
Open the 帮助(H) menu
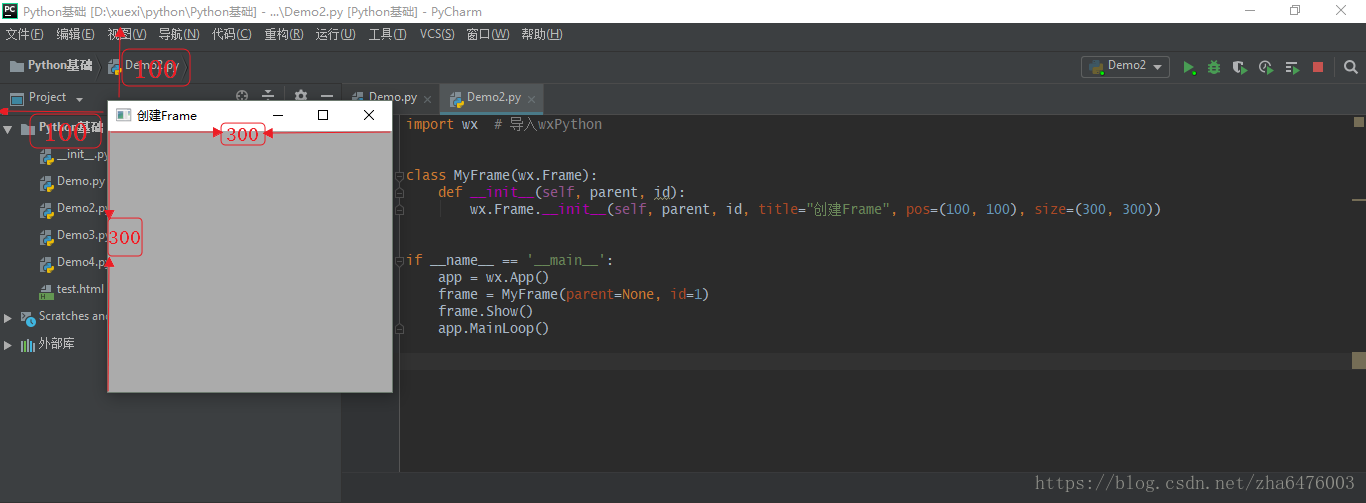541,35
